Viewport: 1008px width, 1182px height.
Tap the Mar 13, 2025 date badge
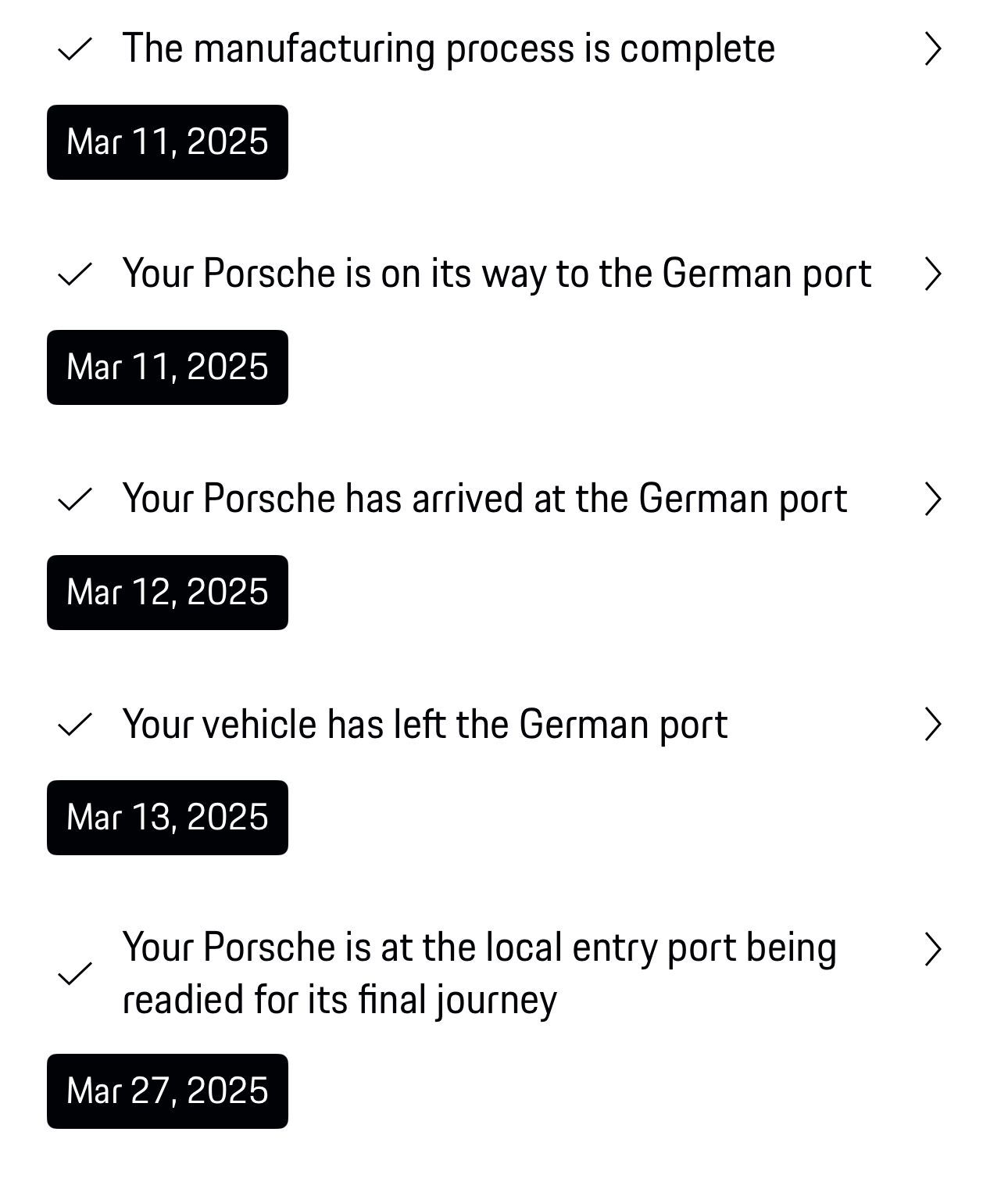pyautogui.click(x=167, y=818)
